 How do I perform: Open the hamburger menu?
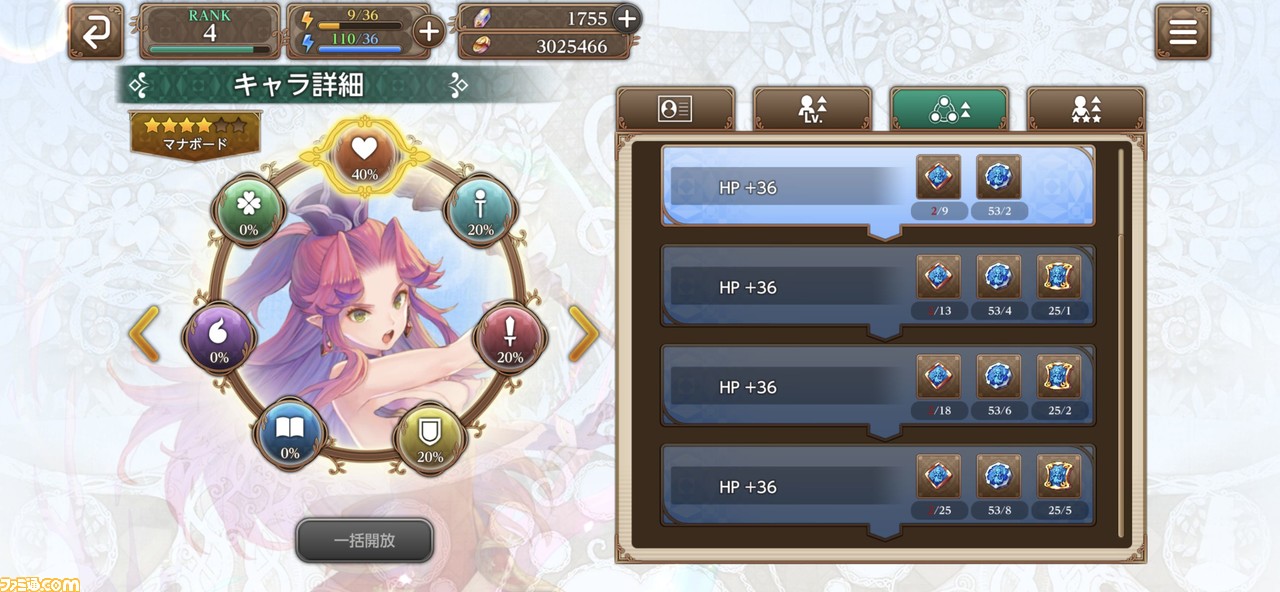[x=1182, y=32]
